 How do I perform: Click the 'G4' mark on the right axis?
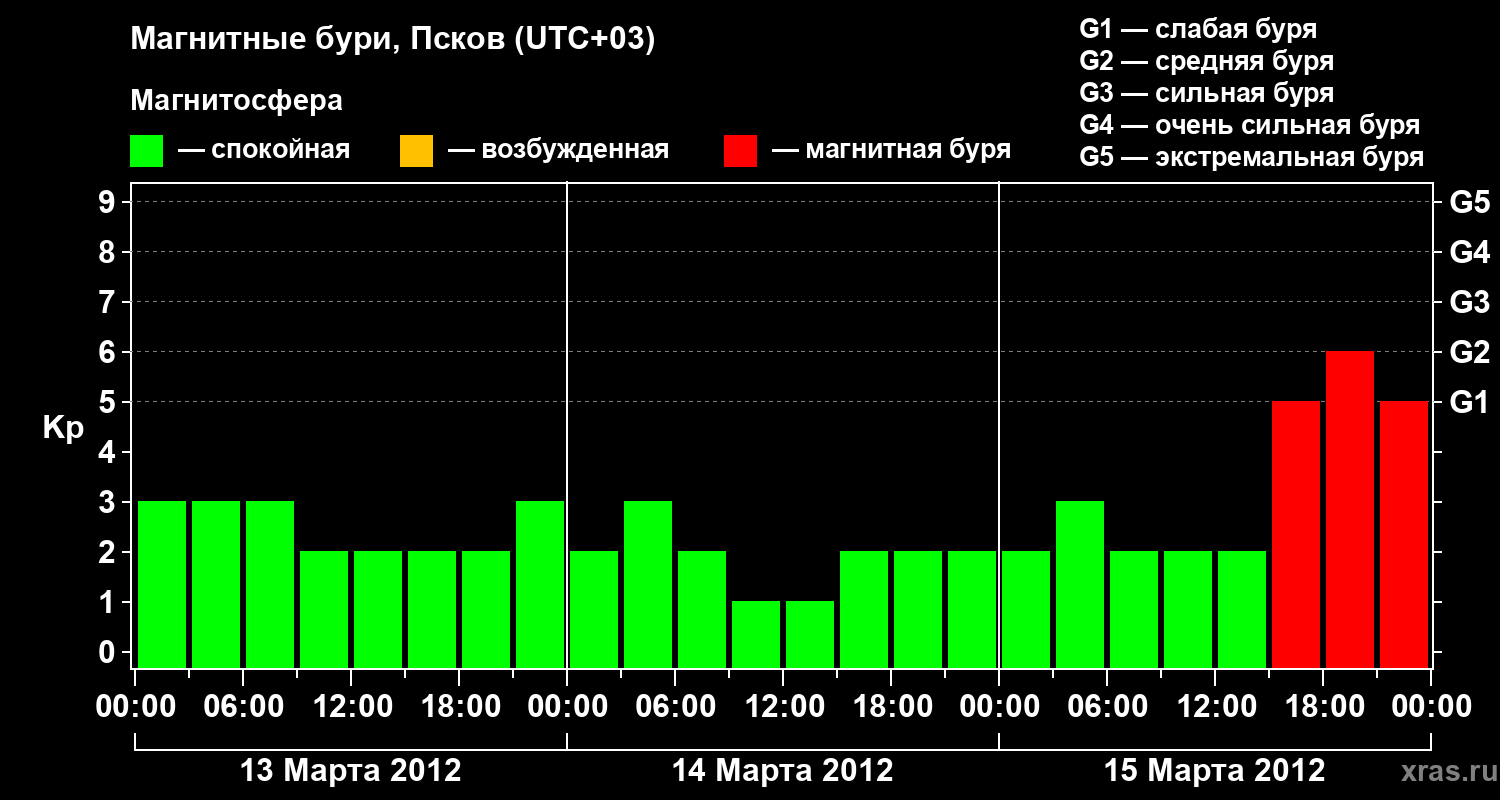pyautogui.click(x=1469, y=252)
